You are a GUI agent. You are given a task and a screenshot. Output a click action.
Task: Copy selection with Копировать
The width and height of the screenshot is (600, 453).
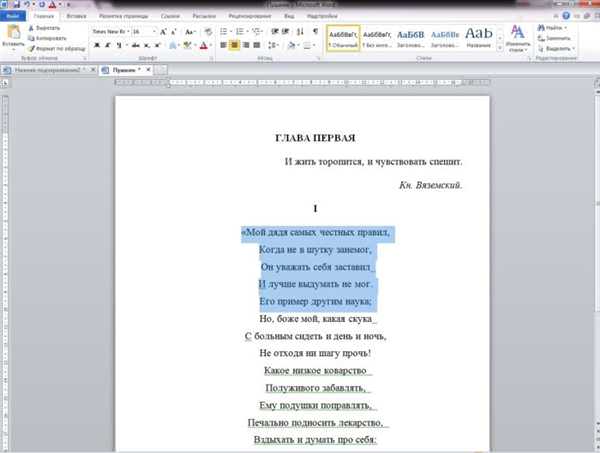(47, 38)
